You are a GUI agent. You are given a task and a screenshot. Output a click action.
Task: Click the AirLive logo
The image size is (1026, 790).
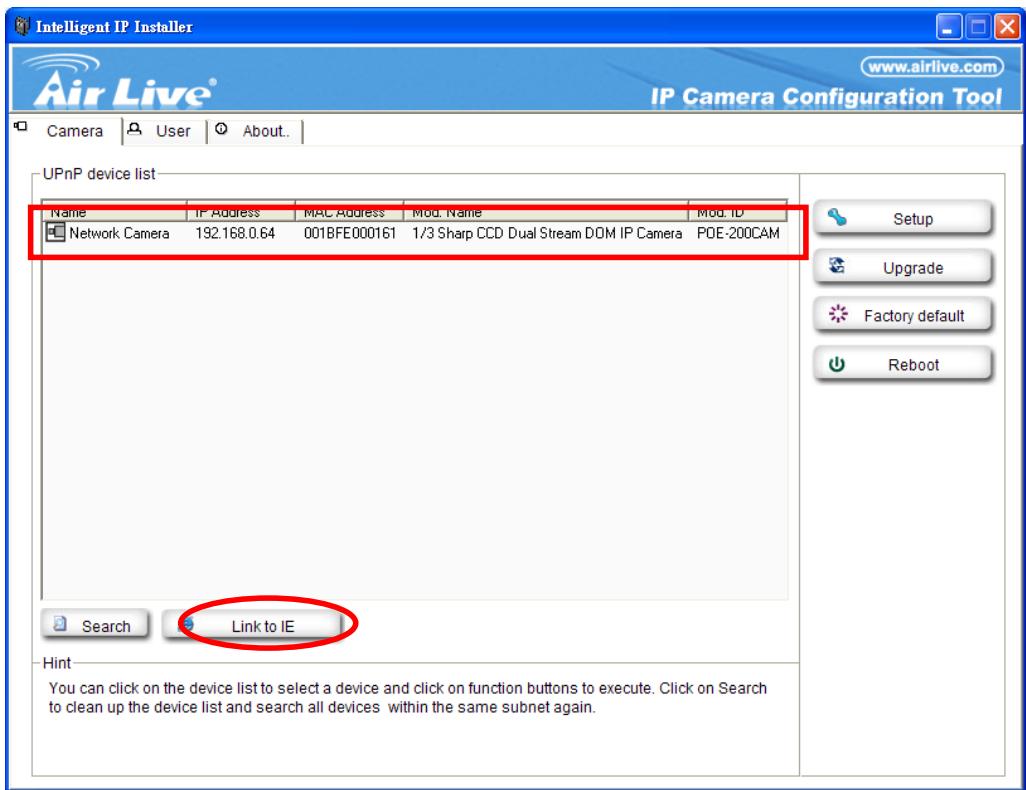118,81
